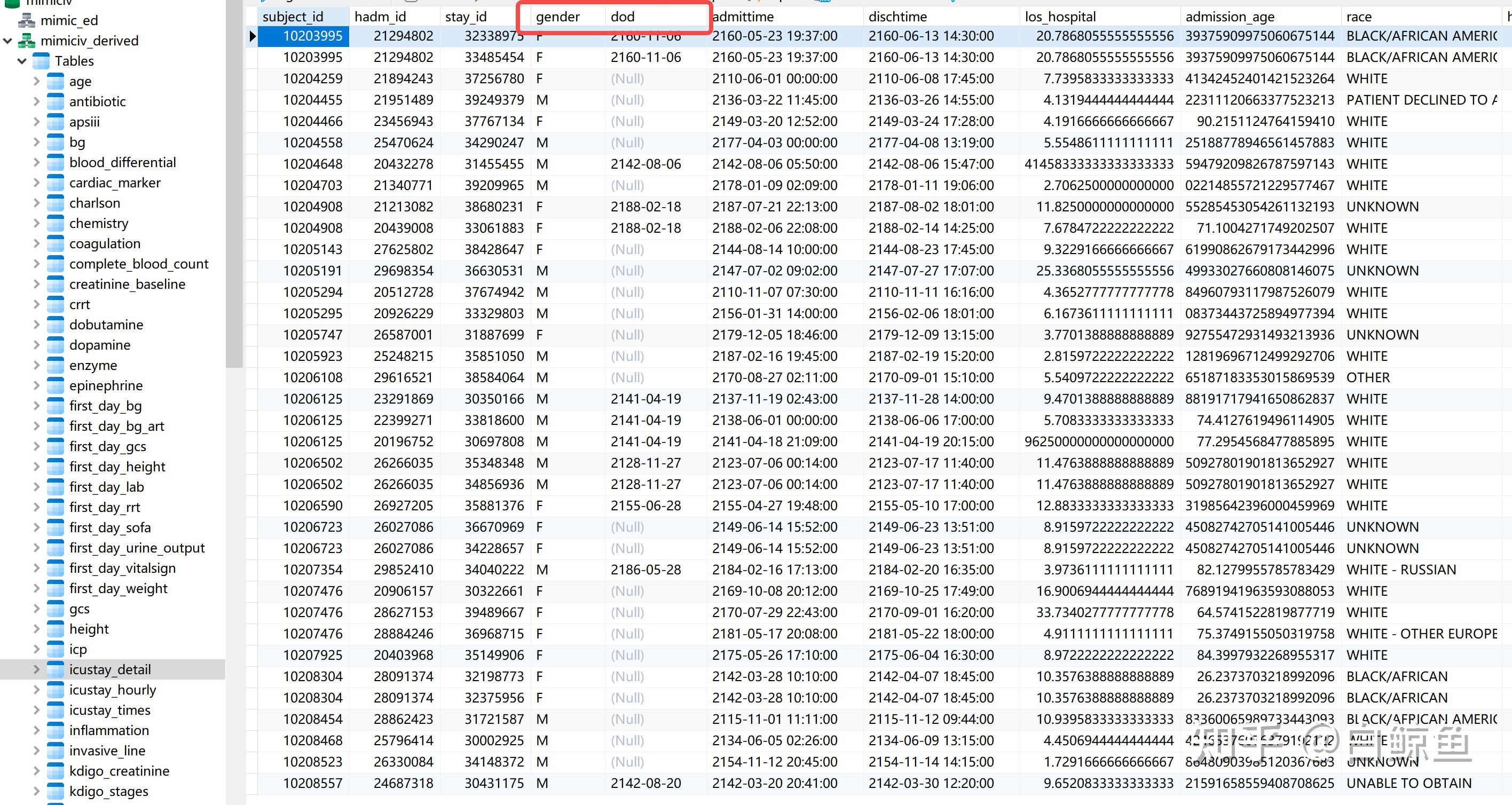Click the charlson table icon
Screen dimensions: 1512x805
(x=55, y=203)
